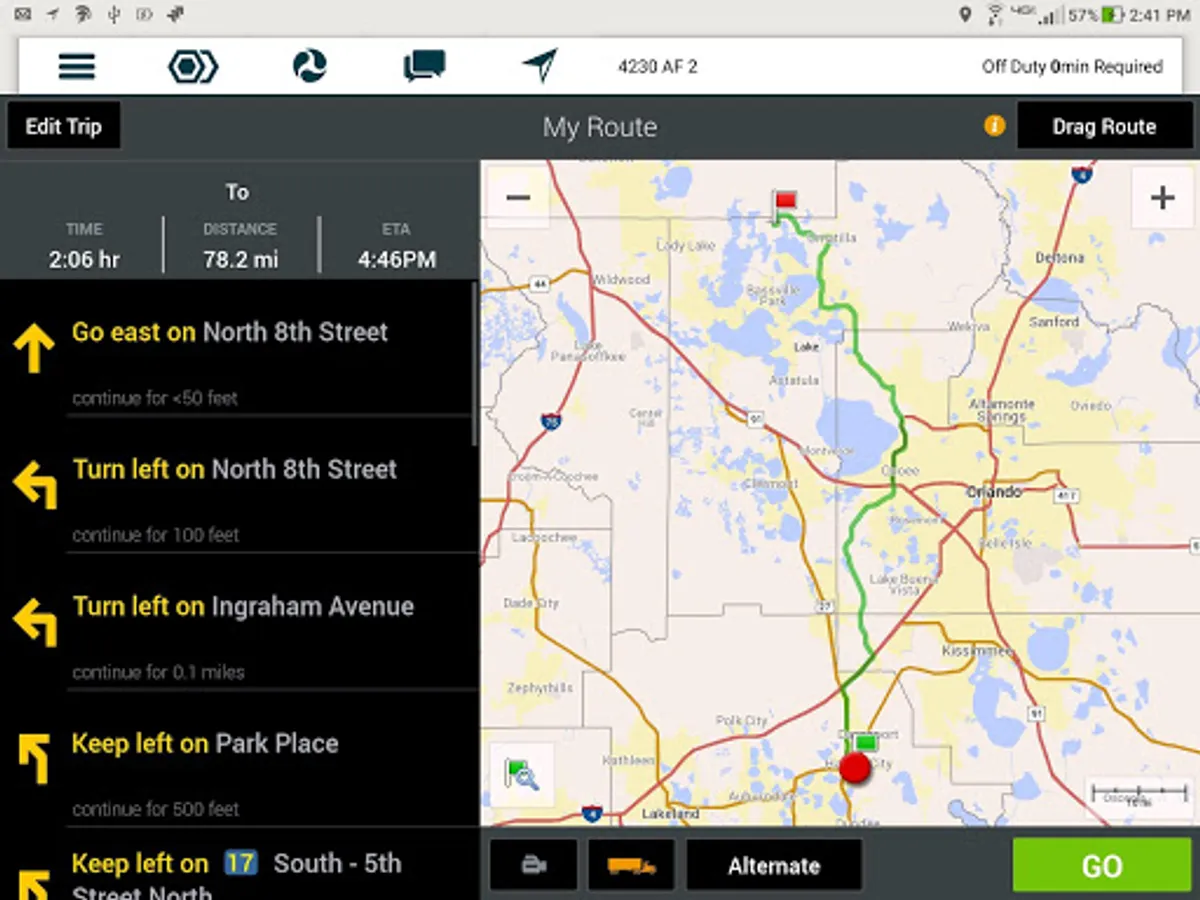The height and width of the screenshot is (900, 1200).
Task: Tap the 4230 AF 2 vehicle label
Action: (658, 67)
